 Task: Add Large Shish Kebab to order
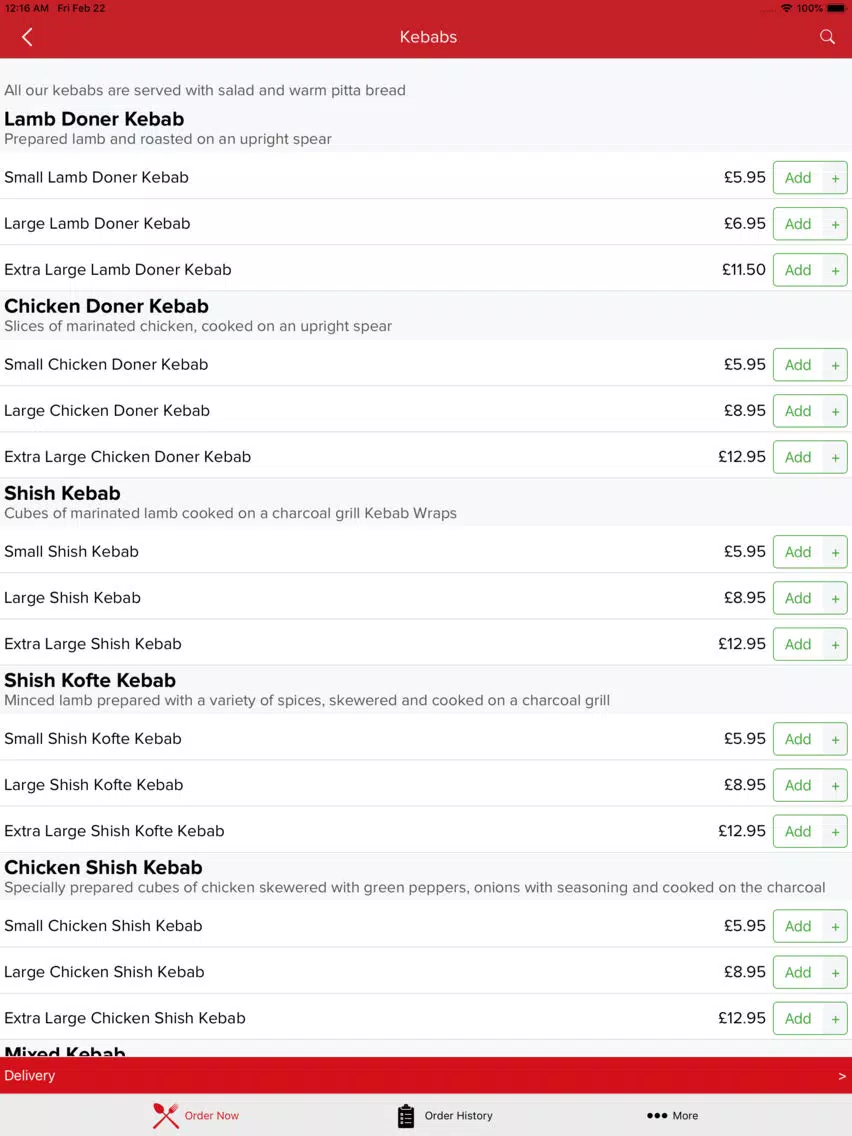coord(798,598)
